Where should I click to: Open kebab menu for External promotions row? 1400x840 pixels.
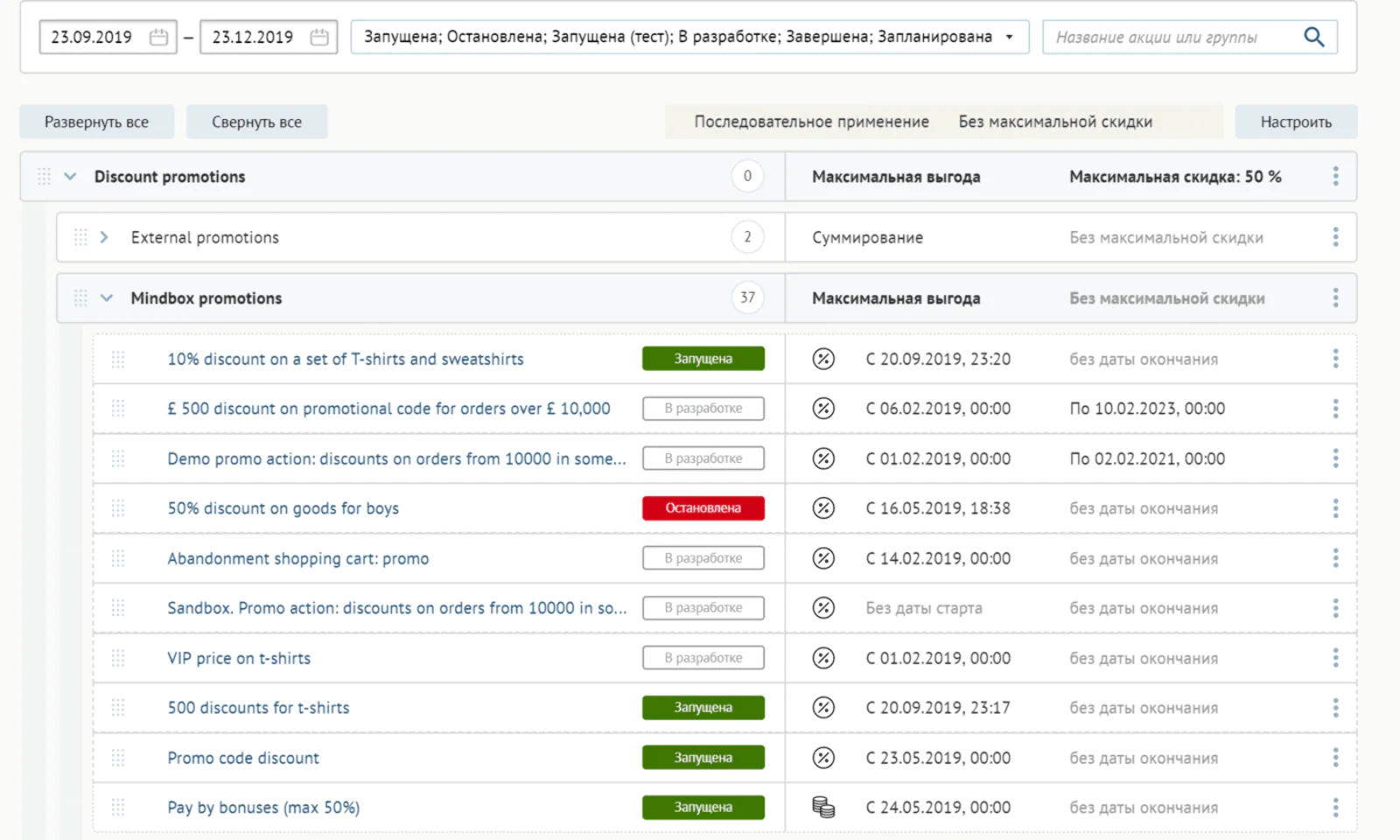pos(1335,237)
